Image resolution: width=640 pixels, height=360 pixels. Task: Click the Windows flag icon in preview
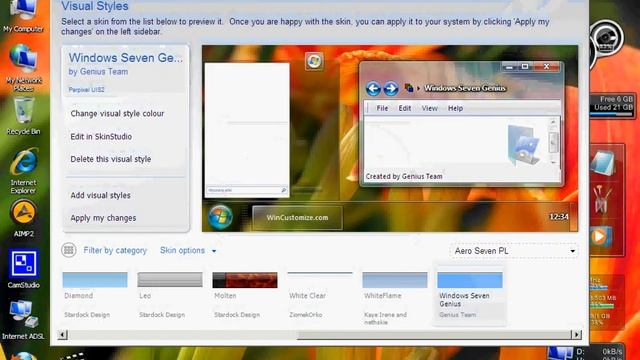(314, 61)
